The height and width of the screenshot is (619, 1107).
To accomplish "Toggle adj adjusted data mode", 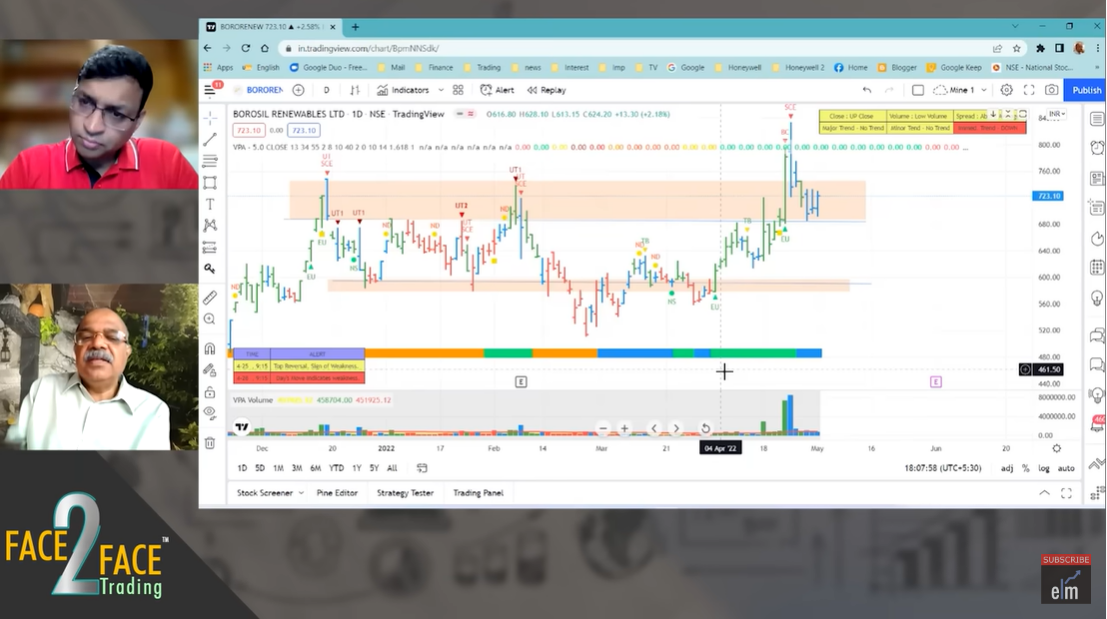I will 1007,468.
